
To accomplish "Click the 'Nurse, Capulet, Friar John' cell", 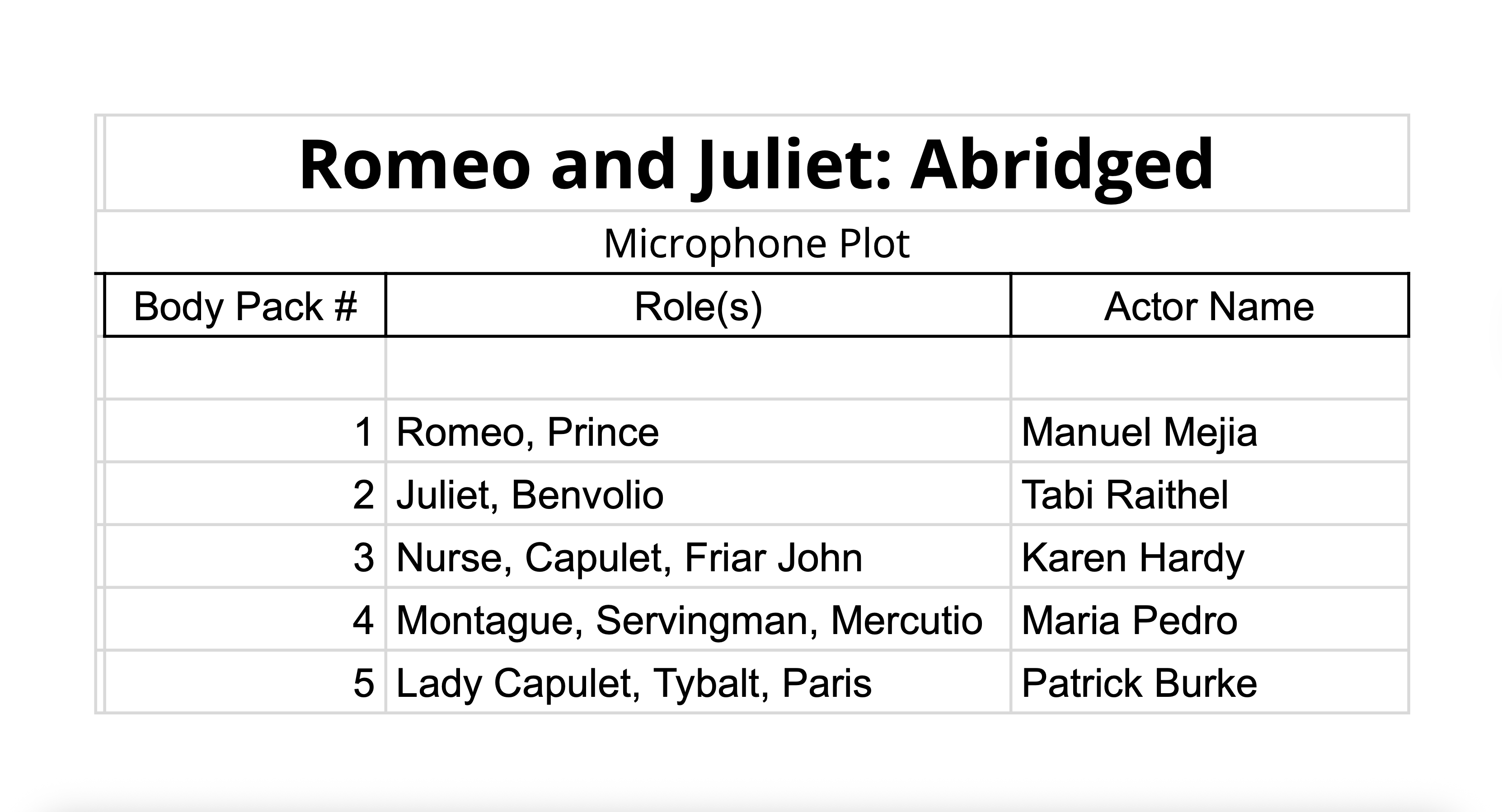I will 698,557.
